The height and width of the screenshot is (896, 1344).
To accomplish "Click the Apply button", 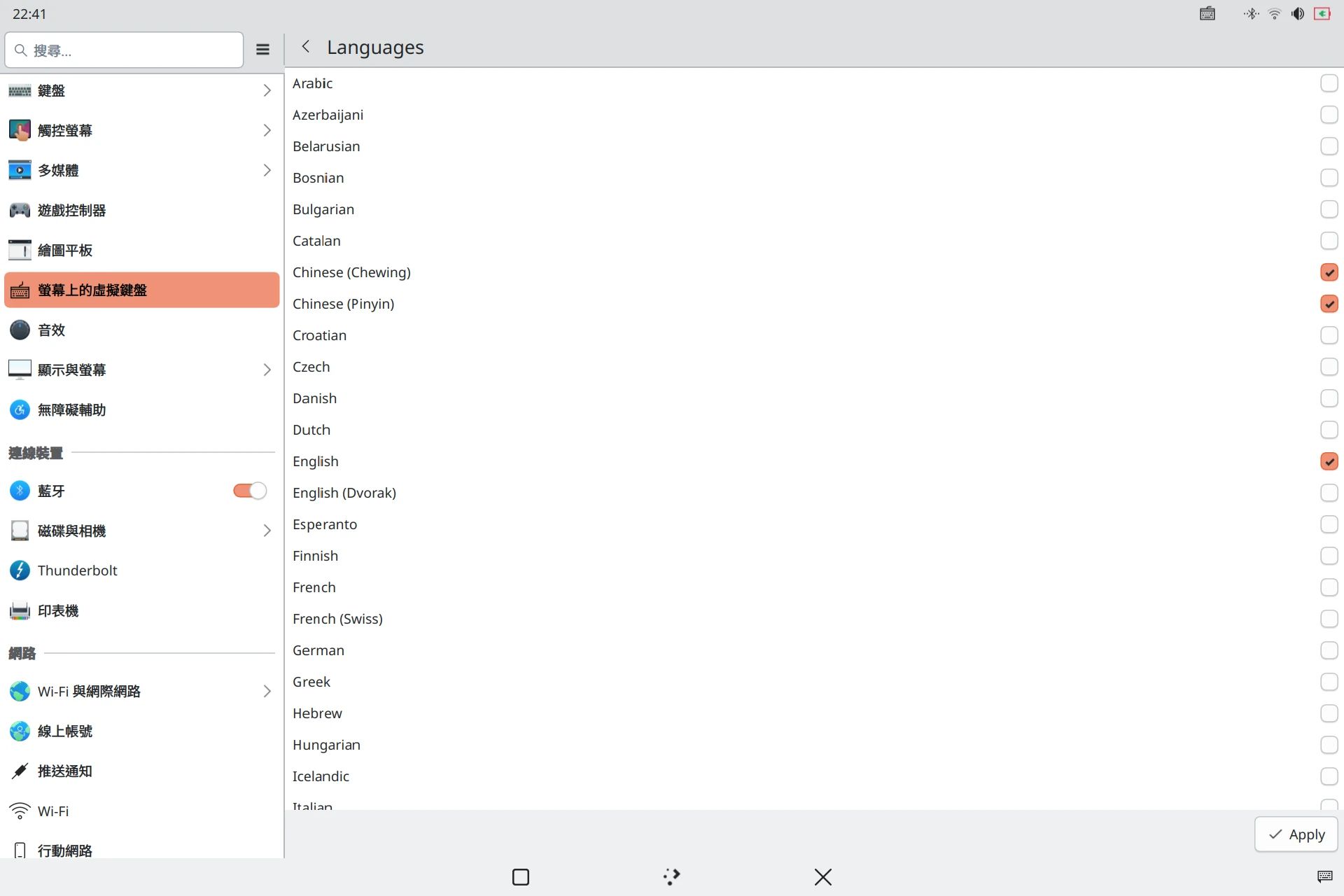I will click(1296, 834).
